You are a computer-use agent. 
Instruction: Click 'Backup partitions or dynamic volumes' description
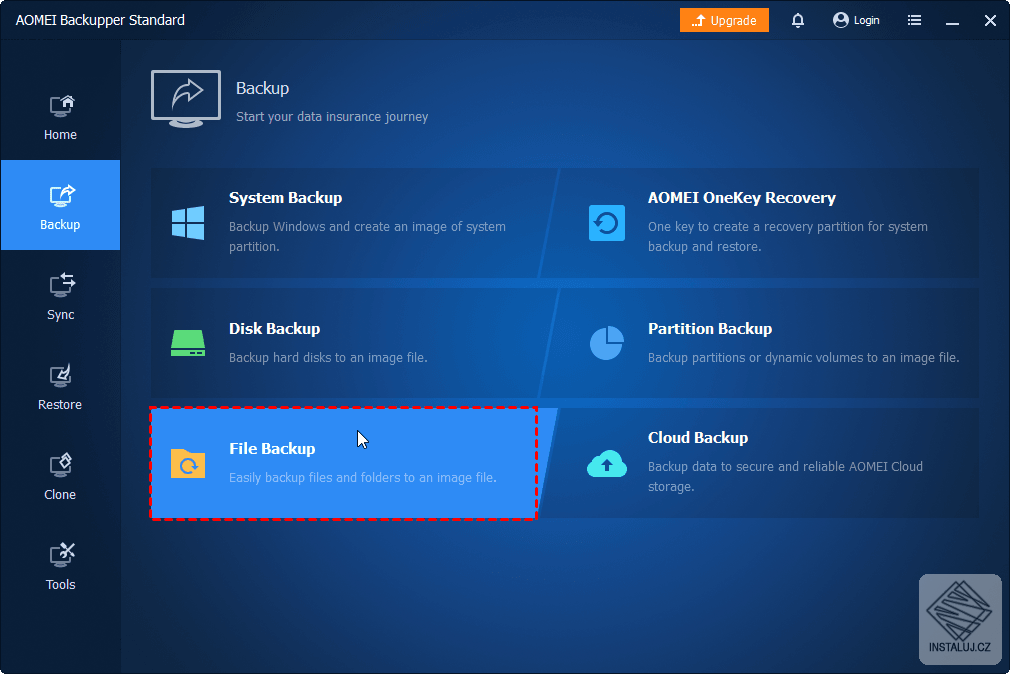[x=803, y=358]
